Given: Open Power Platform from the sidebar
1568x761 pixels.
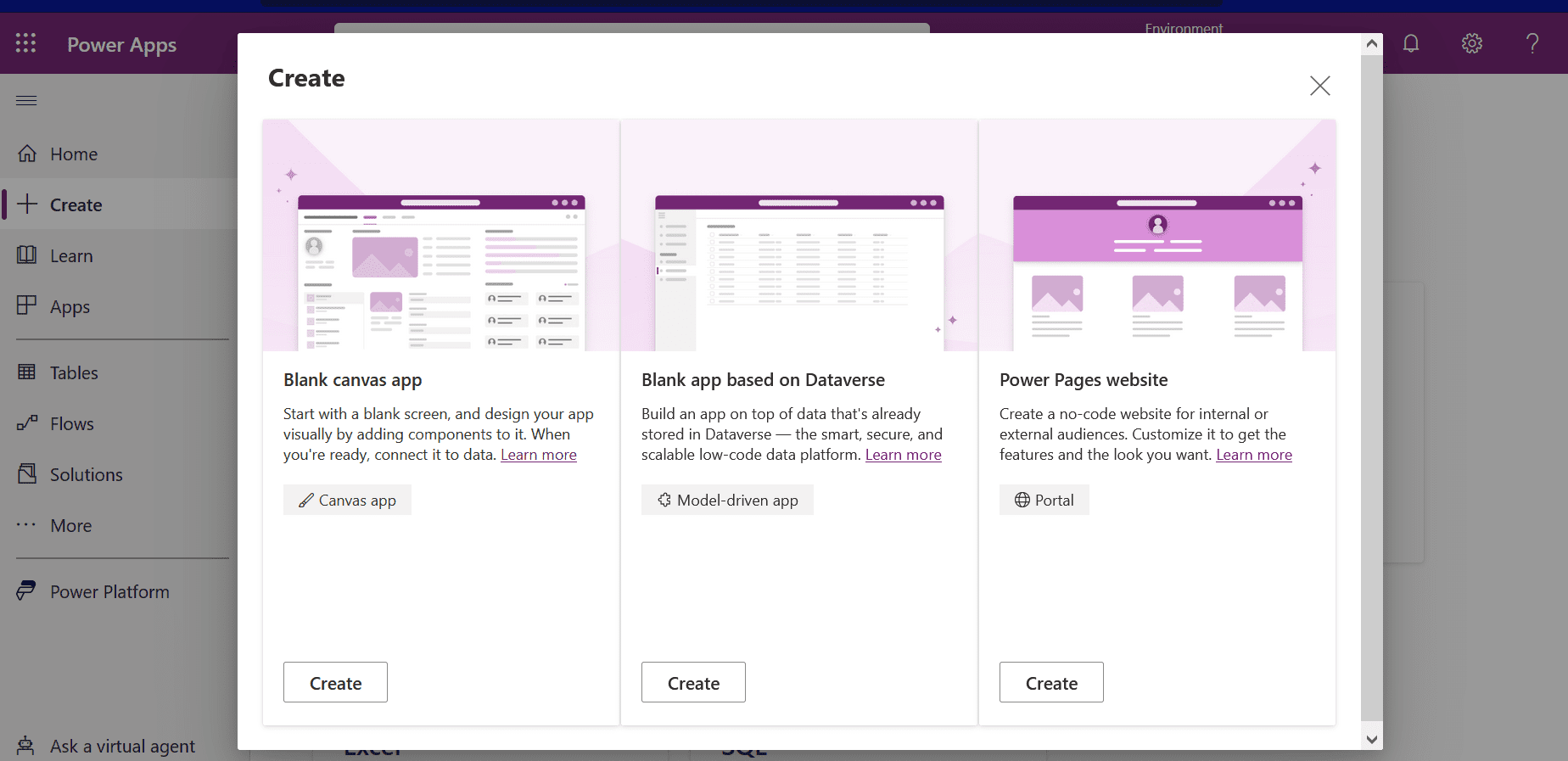Looking at the screenshot, I should (x=109, y=591).
